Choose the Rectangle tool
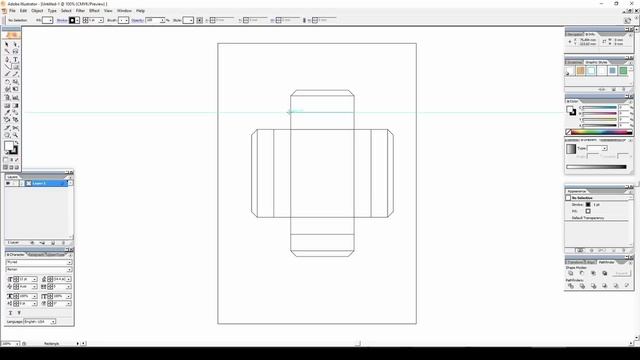 (16, 67)
